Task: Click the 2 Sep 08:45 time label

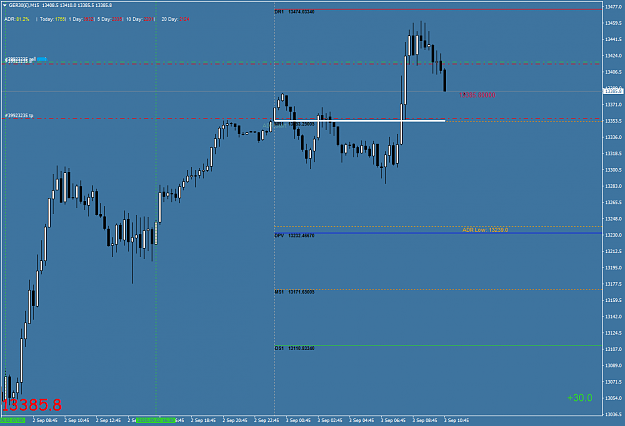Action: coord(45,420)
